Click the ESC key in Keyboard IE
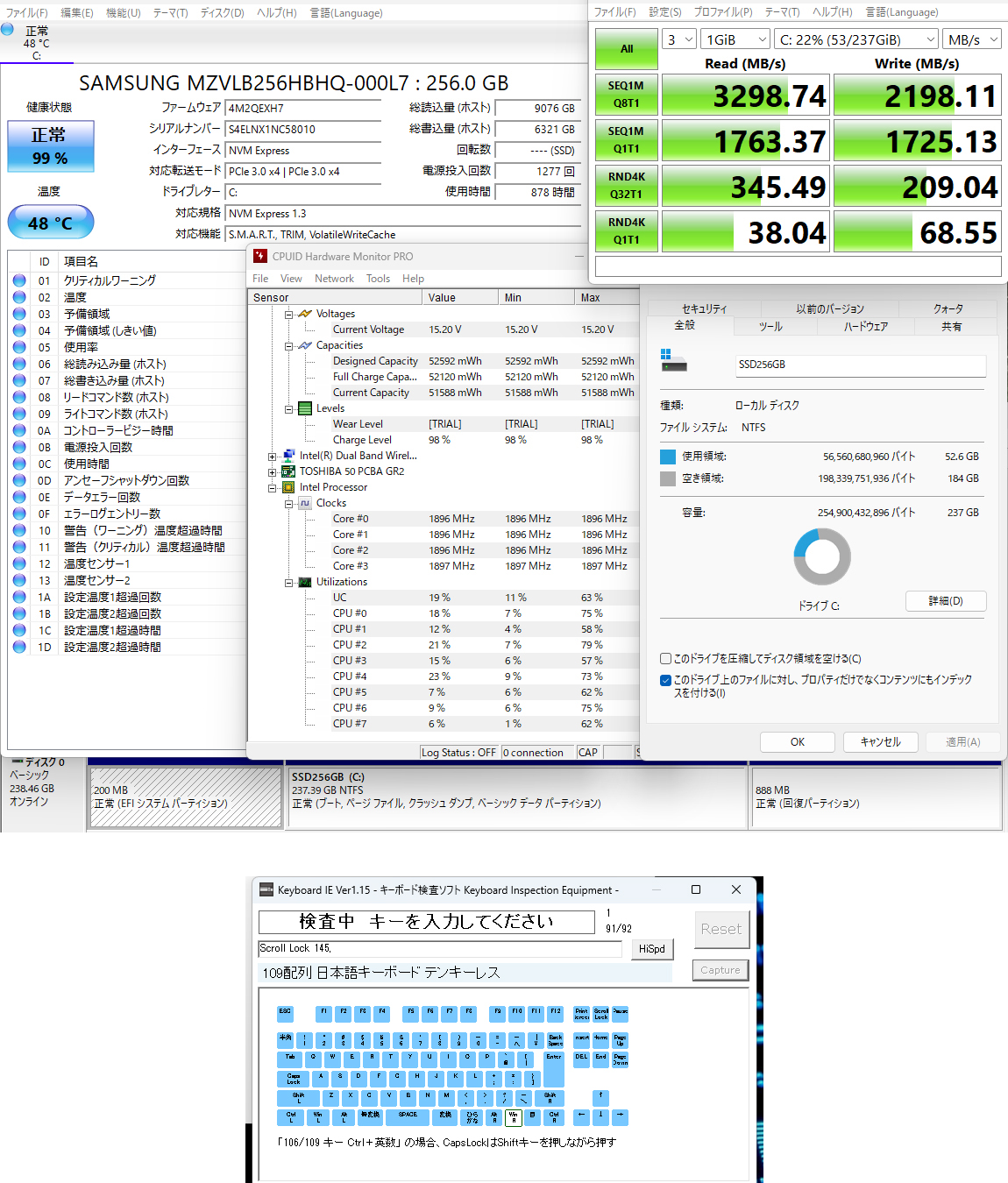Screen dimensions: 1008x1183 pyautogui.click(x=285, y=1014)
